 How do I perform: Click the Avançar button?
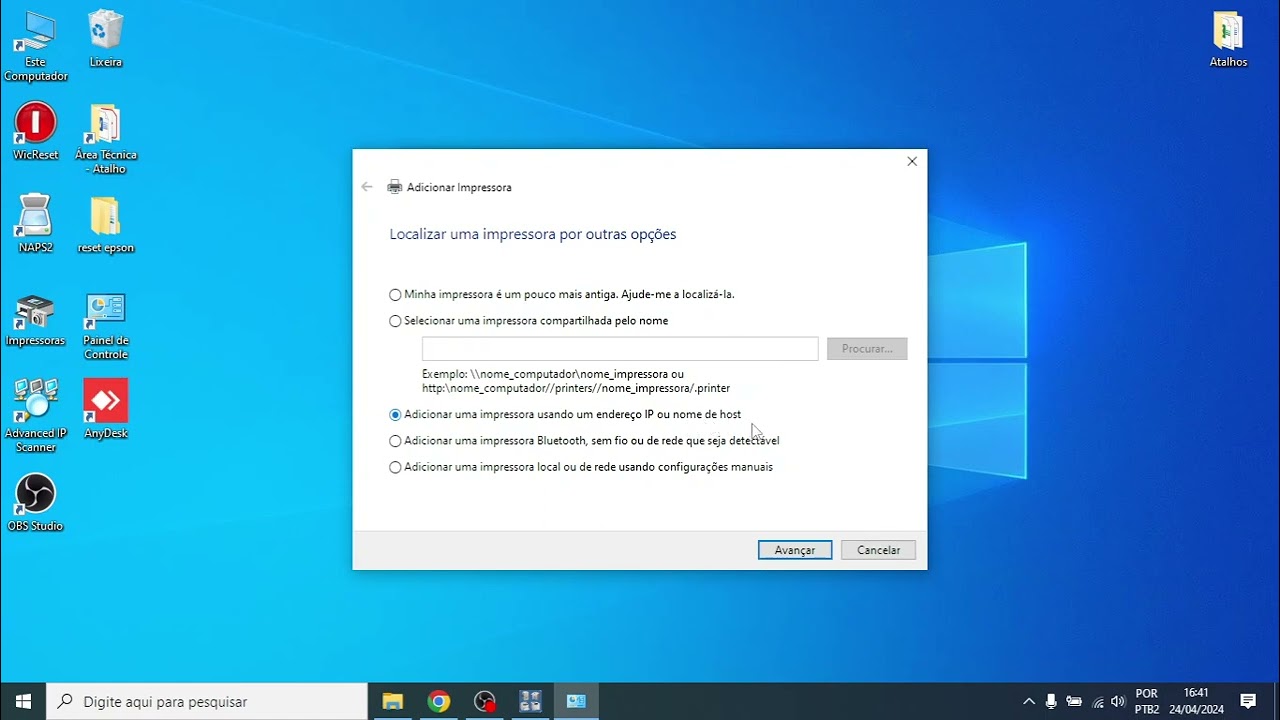(x=795, y=550)
